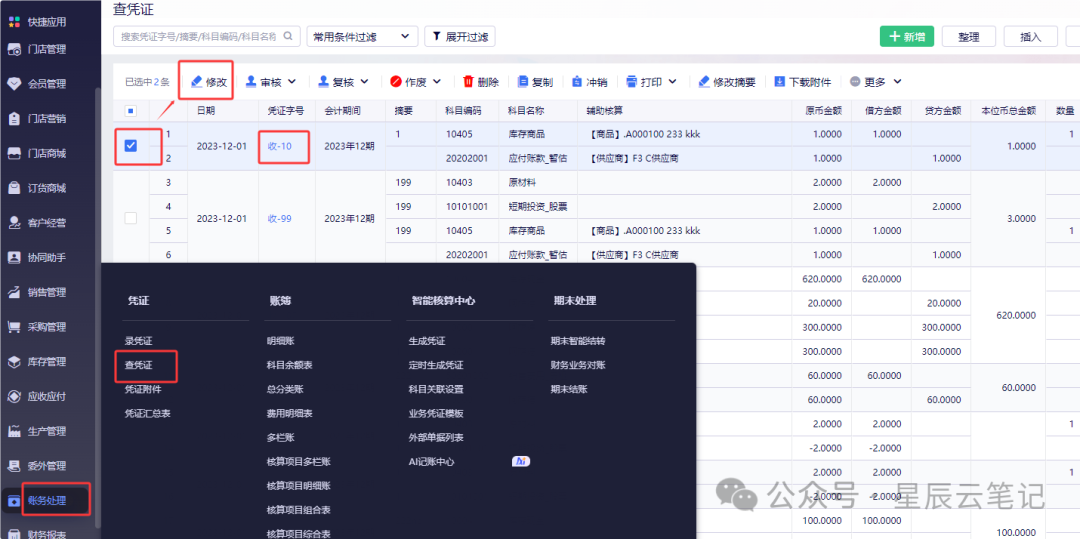Expand the 审核 dropdown arrow
The image size is (1080, 539).
[x=291, y=82]
